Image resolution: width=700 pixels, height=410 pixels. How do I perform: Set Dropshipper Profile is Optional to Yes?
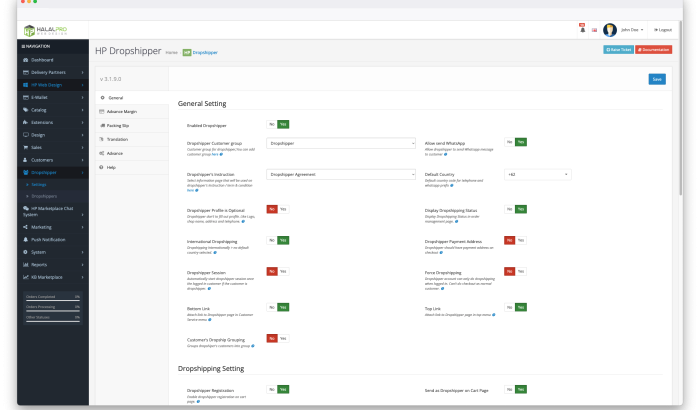coord(283,209)
